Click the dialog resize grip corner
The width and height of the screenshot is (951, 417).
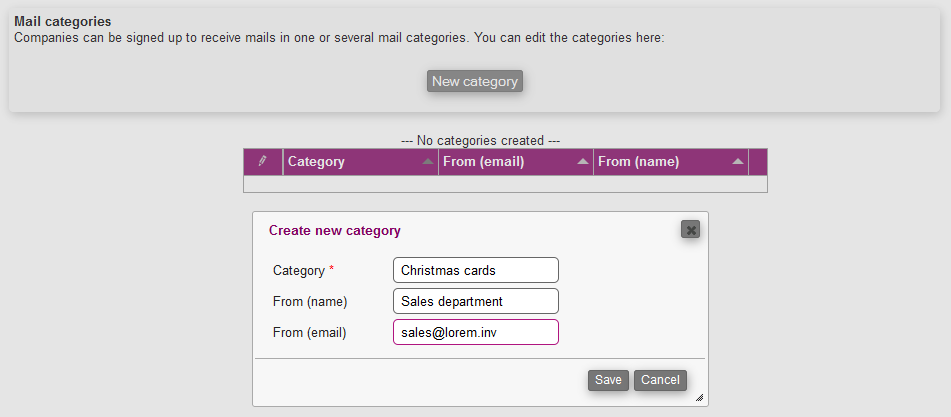pos(700,398)
